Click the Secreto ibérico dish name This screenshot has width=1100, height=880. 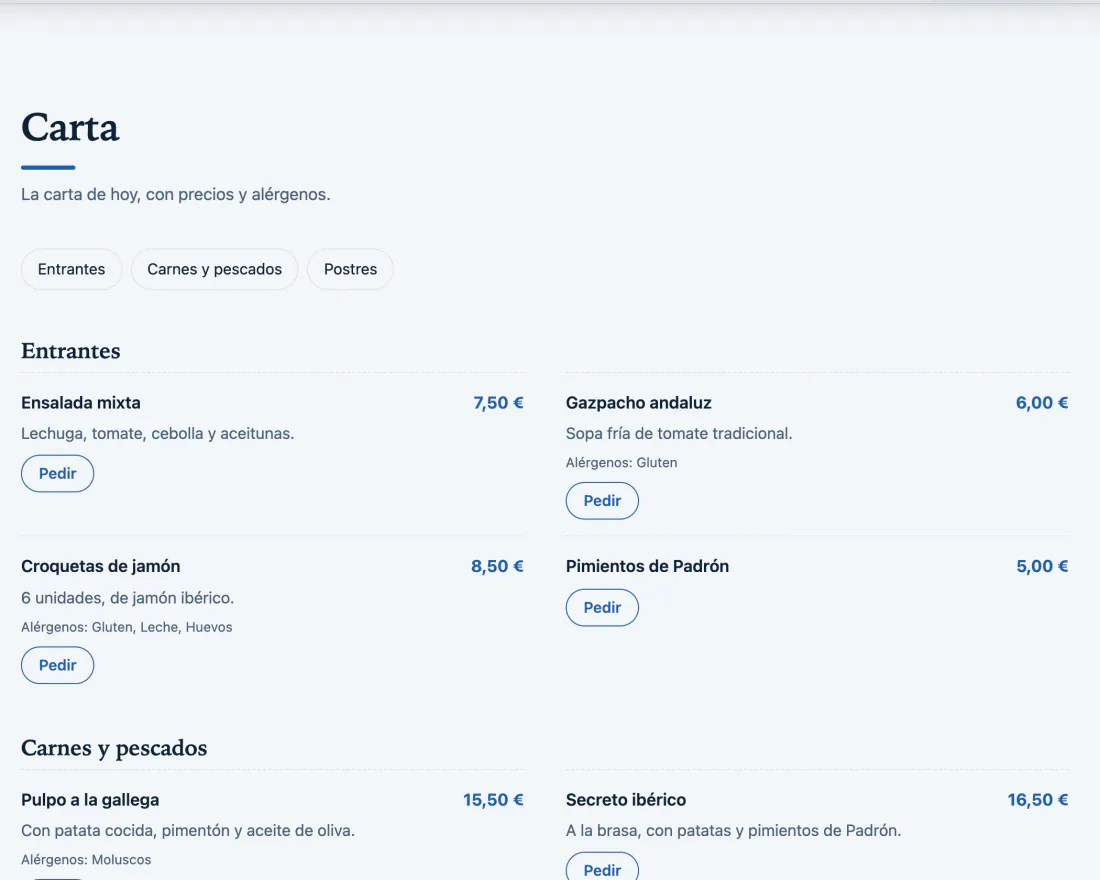(626, 800)
